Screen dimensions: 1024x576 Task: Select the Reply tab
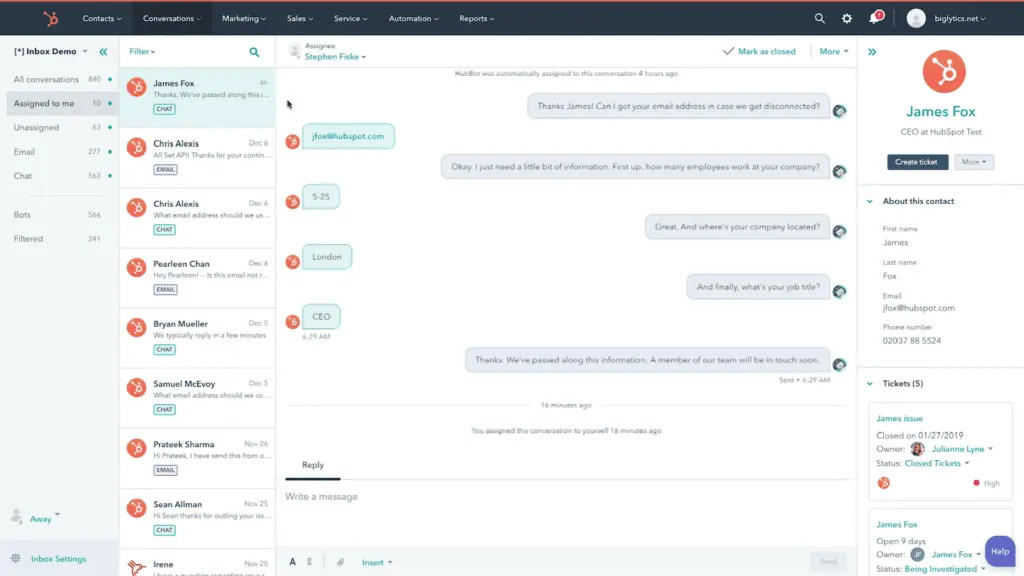pyautogui.click(x=313, y=465)
